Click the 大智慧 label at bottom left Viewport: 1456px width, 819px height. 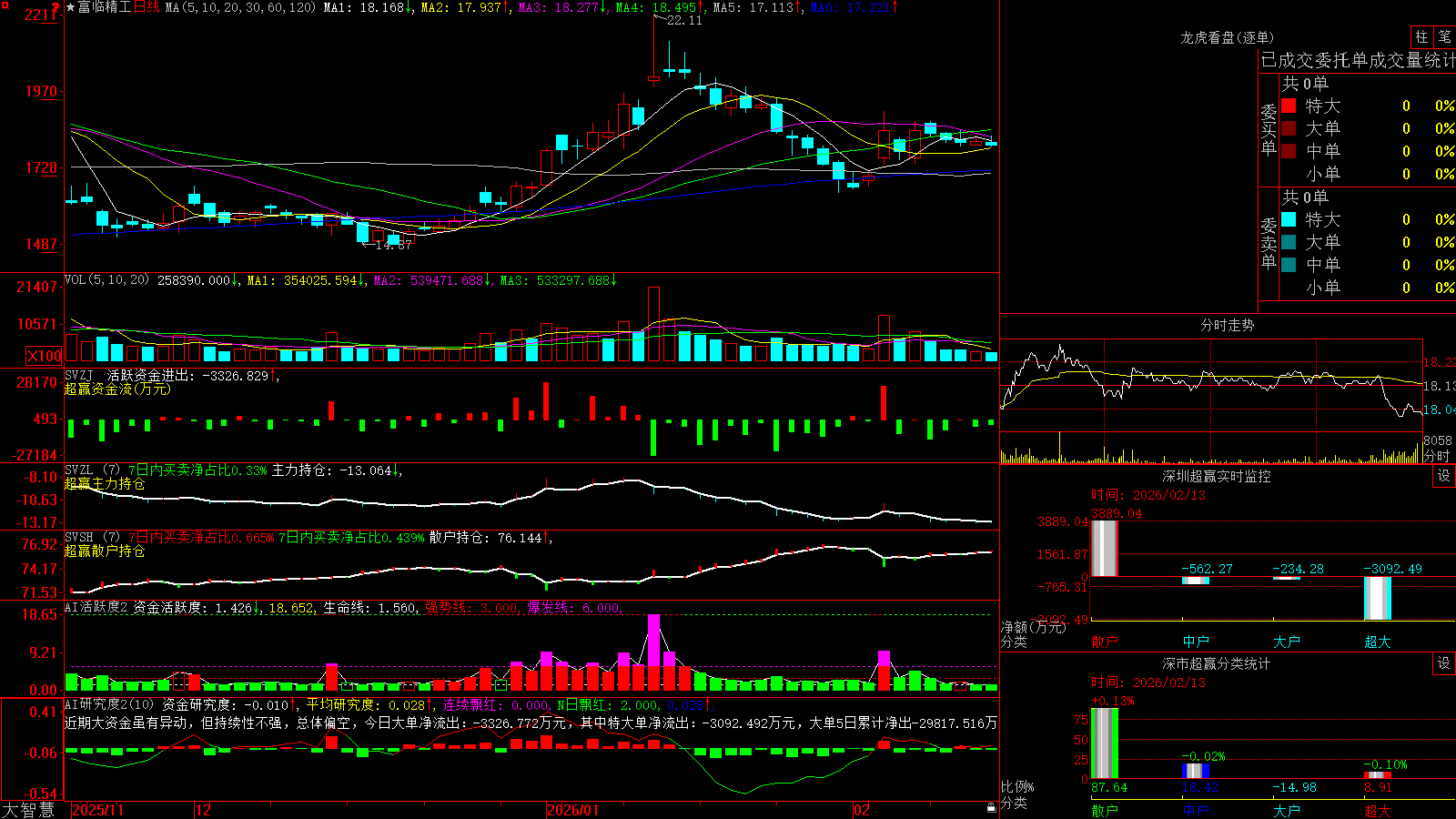[28, 809]
